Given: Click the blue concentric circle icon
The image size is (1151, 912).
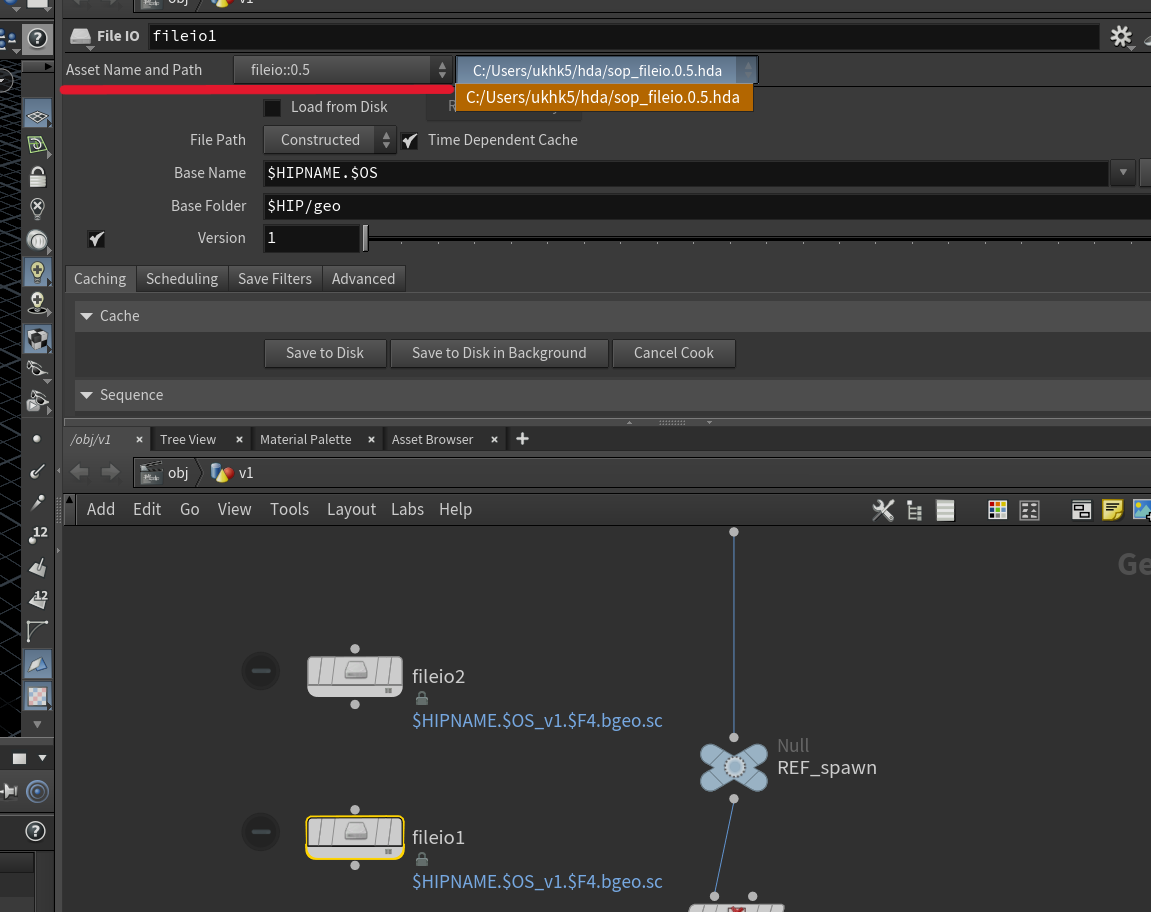Looking at the screenshot, I should 37,791.
